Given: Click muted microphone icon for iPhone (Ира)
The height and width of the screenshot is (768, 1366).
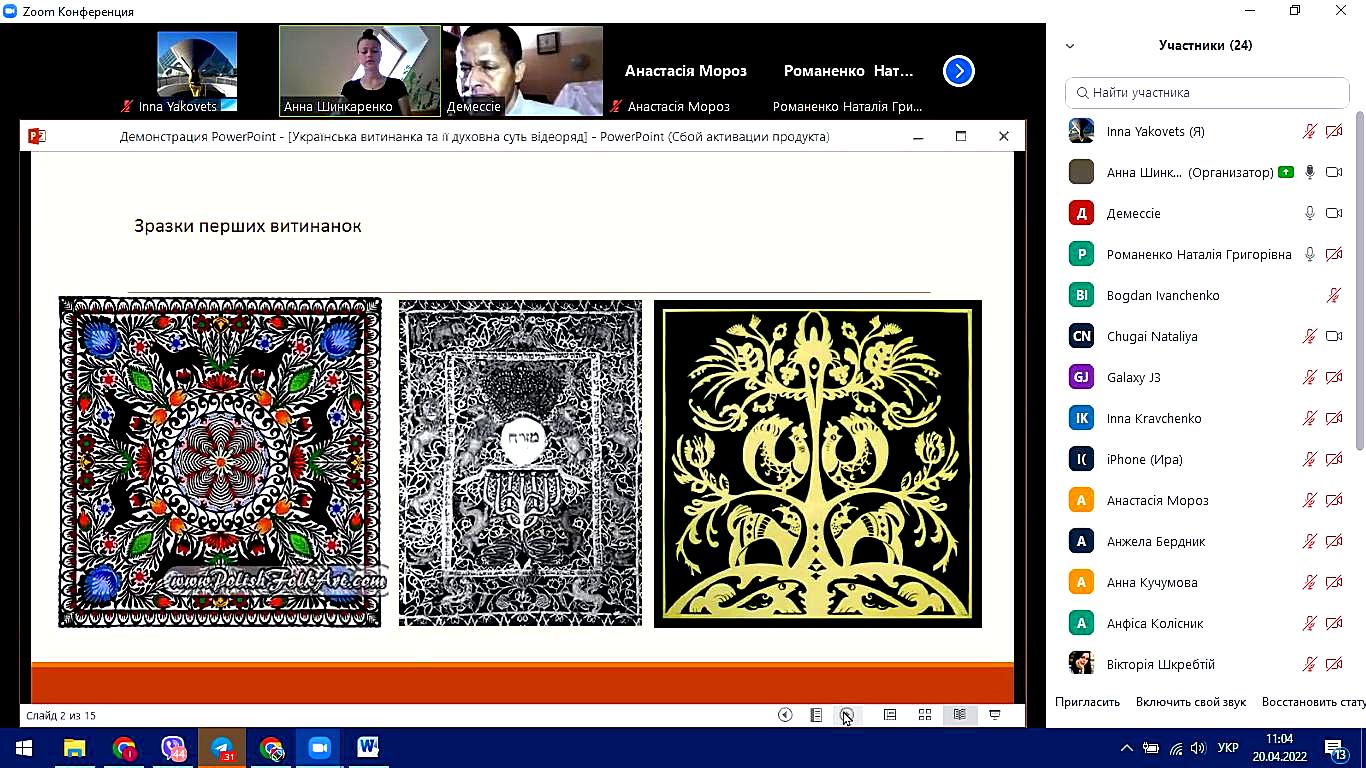Looking at the screenshot, I should (x=1310, y=459).
